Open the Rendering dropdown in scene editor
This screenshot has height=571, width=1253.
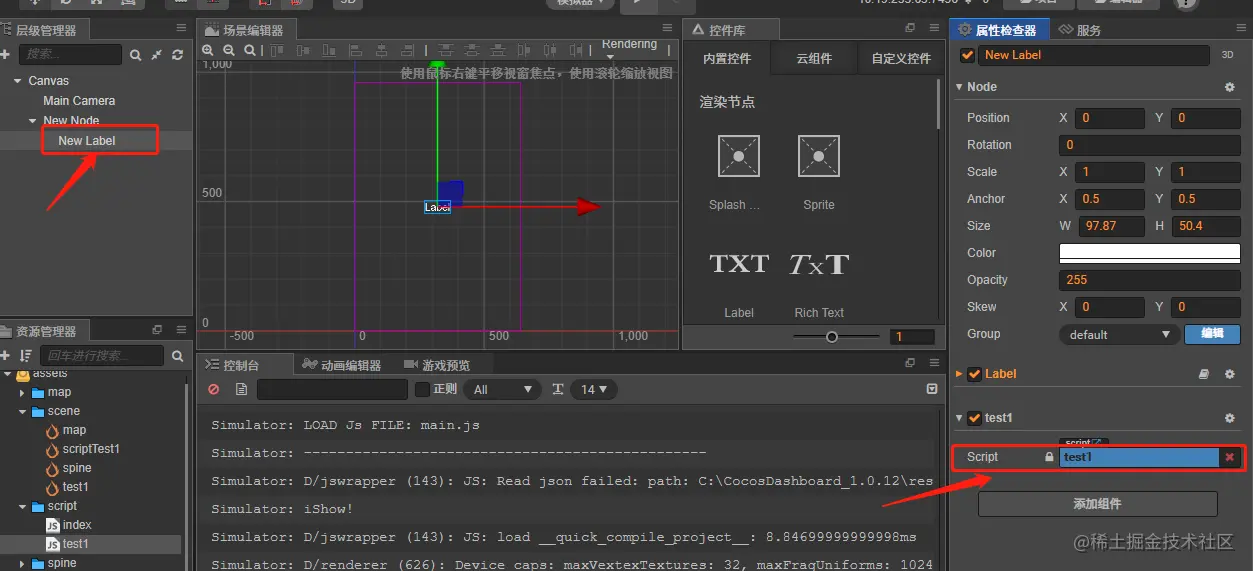[629, 47]
